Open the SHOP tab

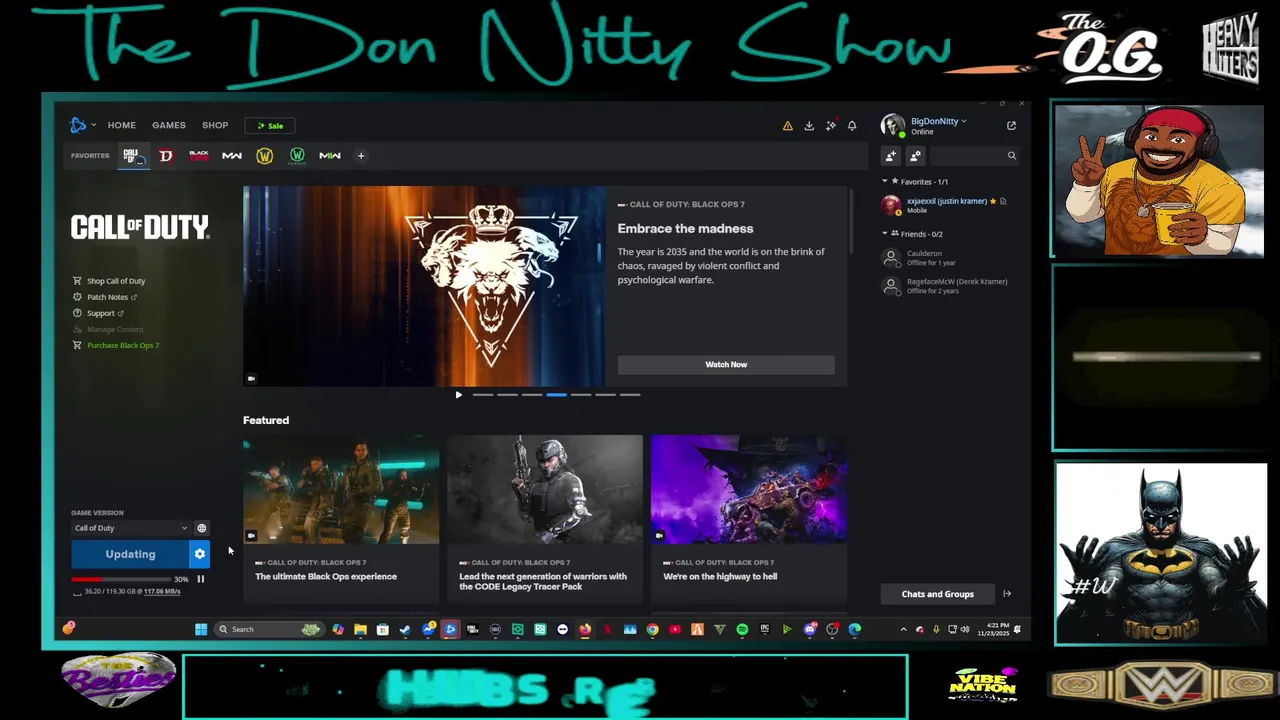point(215,125)
